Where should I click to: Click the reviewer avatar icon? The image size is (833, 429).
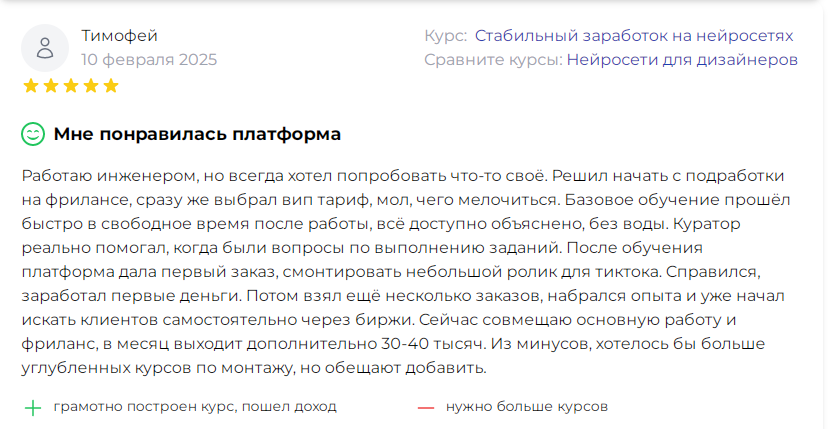[44, 48]
